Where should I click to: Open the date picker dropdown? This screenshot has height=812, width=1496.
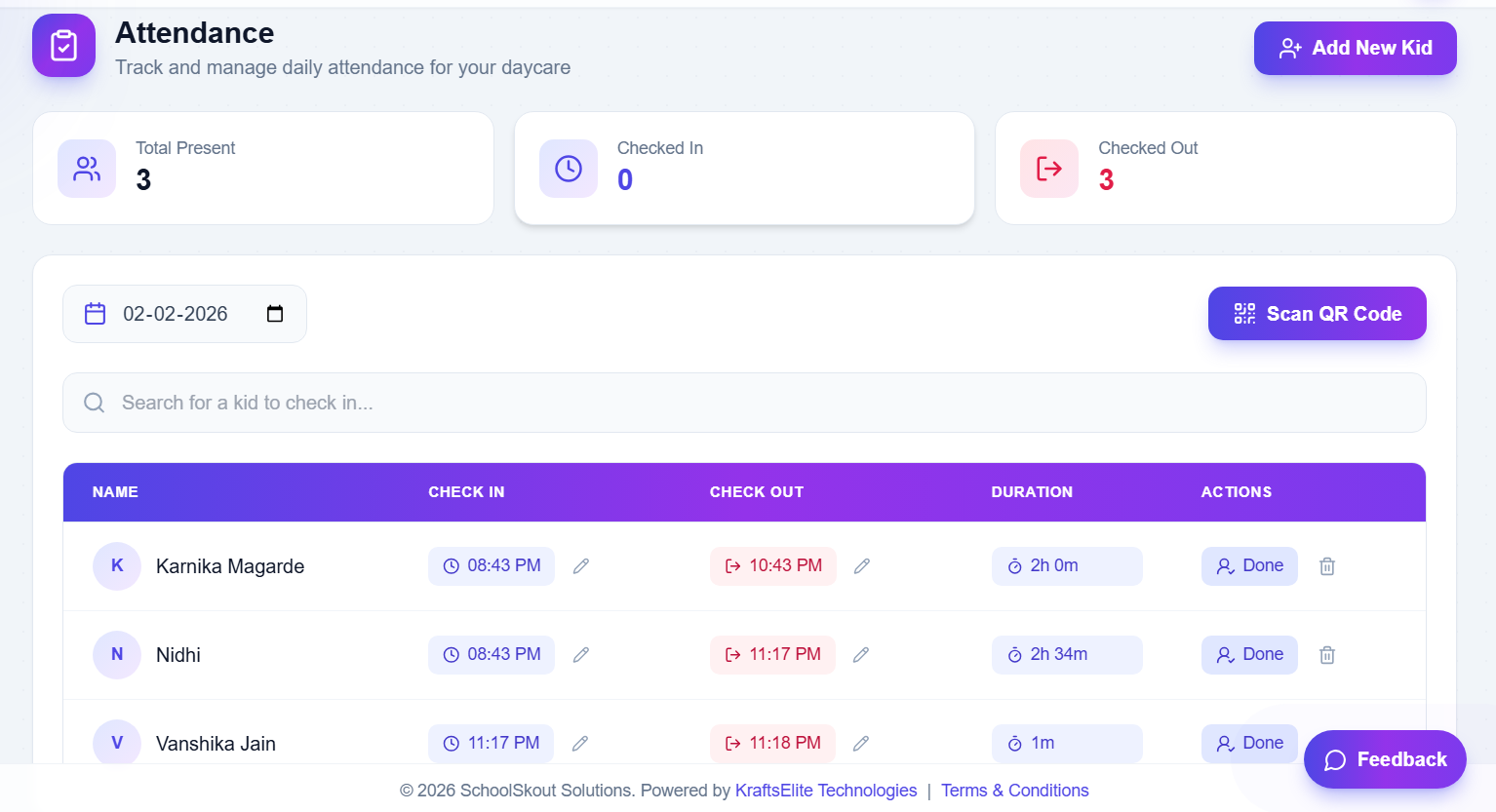(274, 313)
